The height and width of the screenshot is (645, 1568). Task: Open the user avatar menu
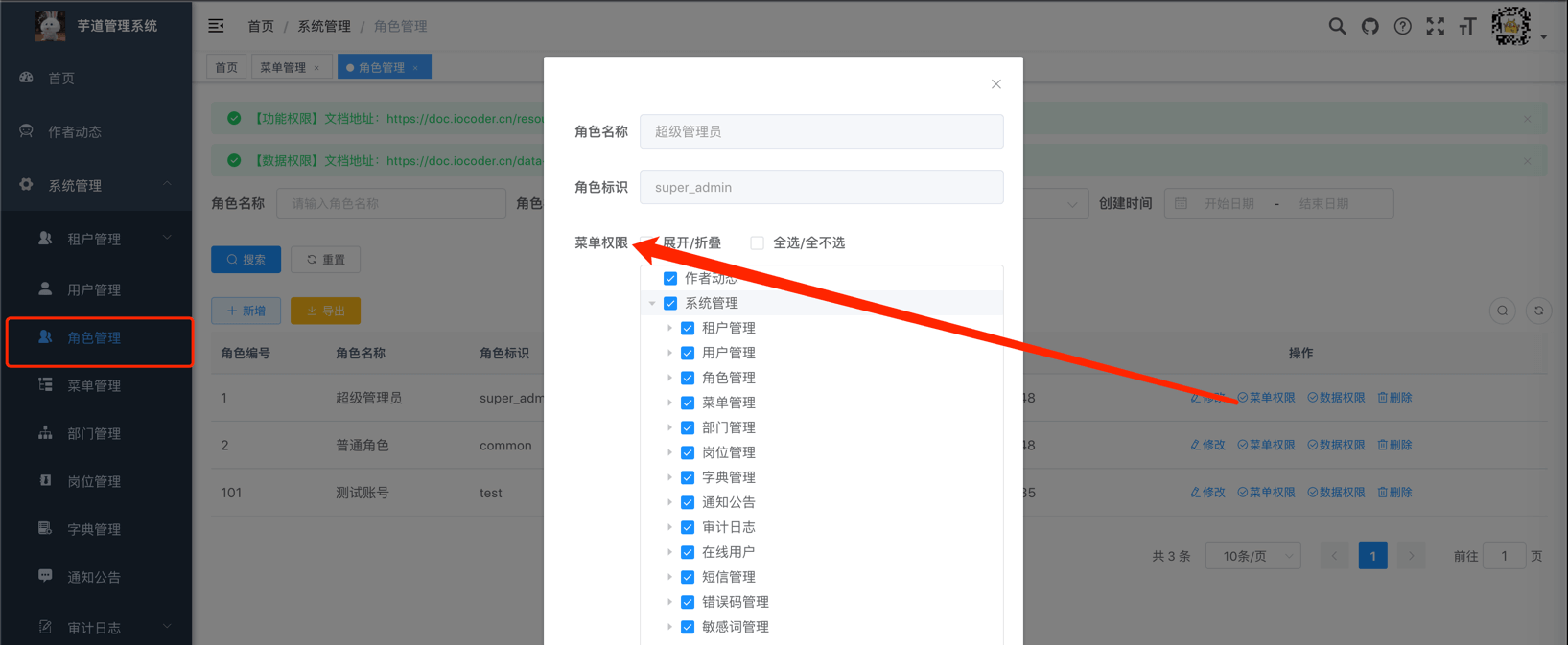tap(1511, 26)
